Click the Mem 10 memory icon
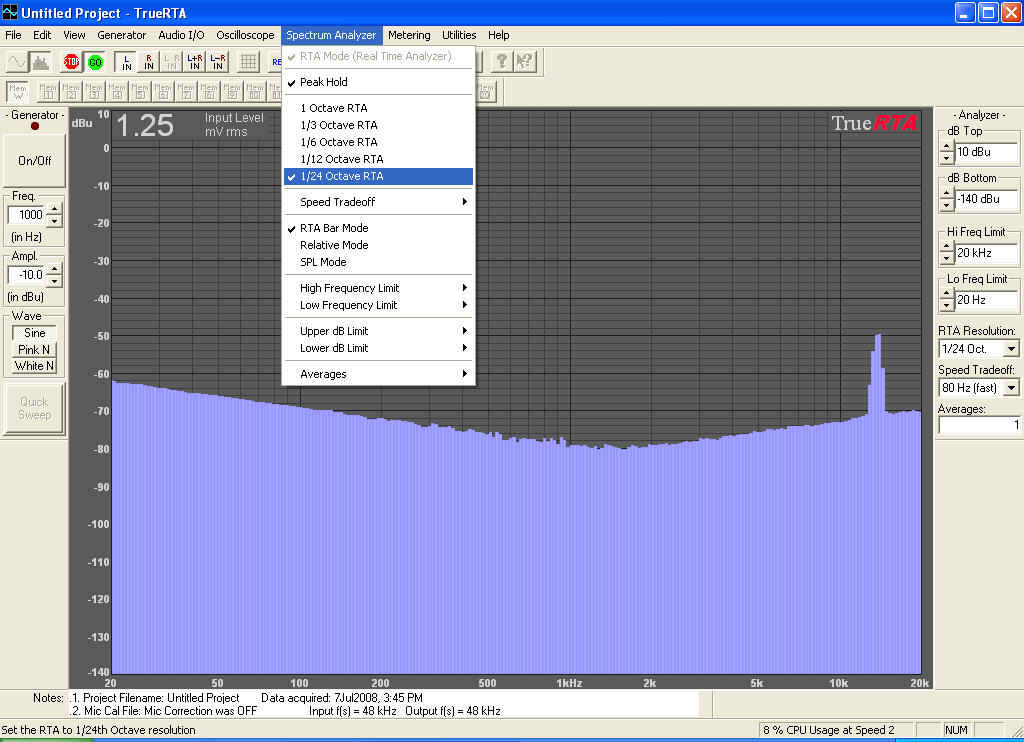Viewport: 1024px width, 742px height. [x=255, y=91]
